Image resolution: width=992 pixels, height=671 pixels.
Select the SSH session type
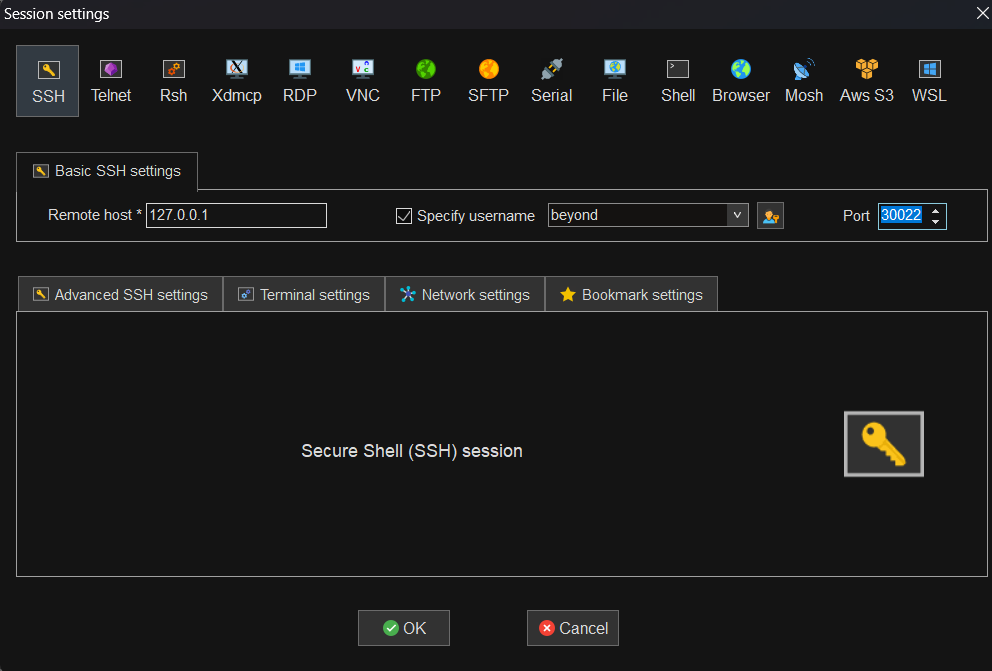pos(47,81)
